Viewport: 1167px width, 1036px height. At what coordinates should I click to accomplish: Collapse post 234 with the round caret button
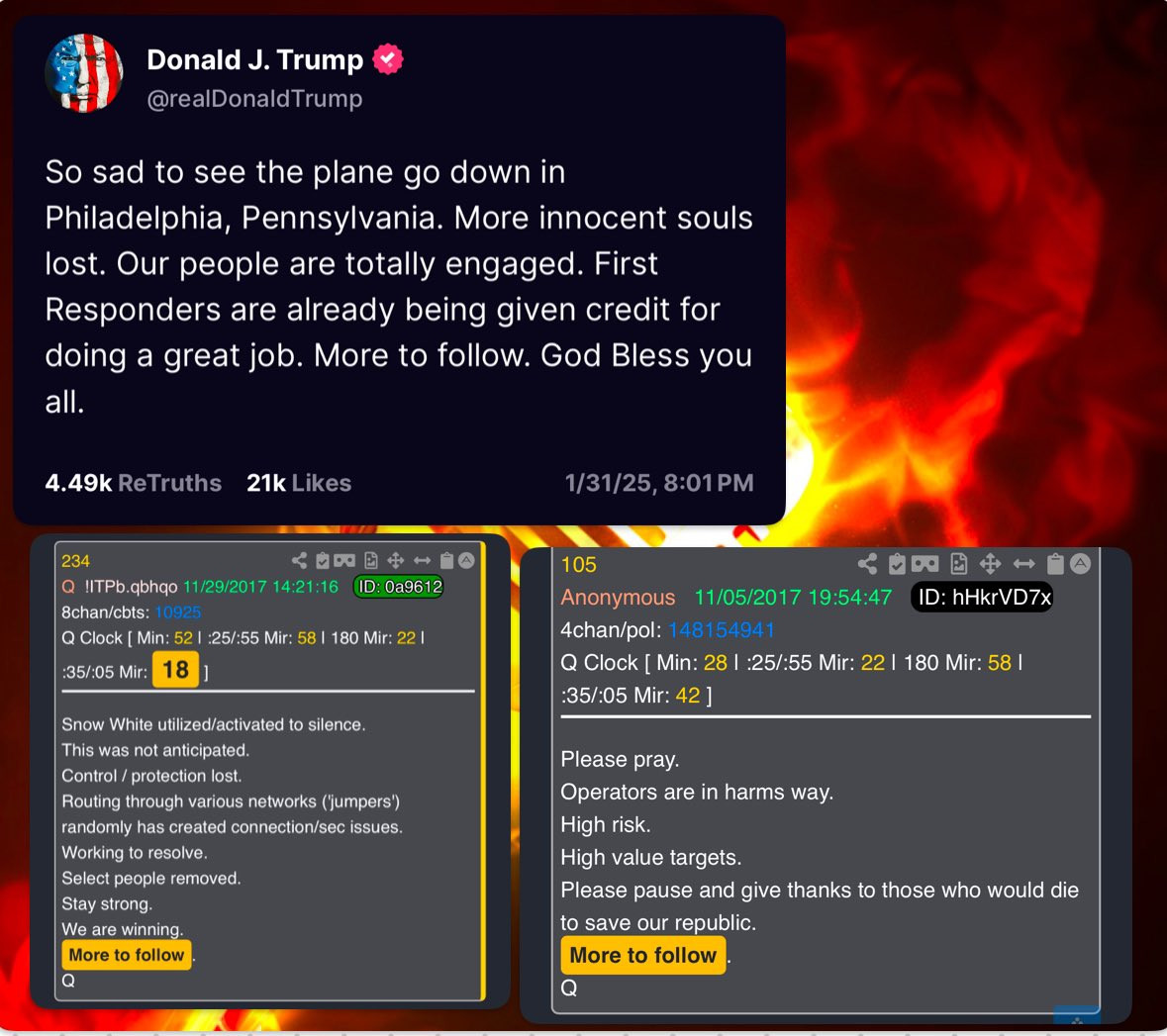pyautogui.click(x=466, y=560)
